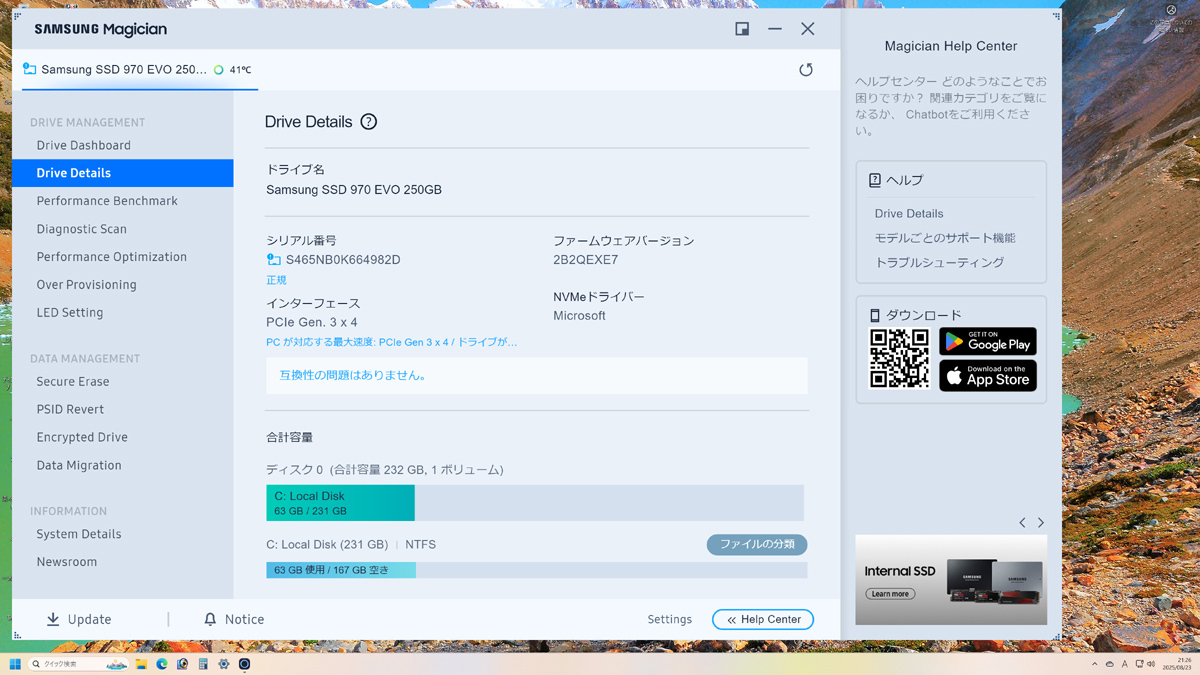Click the 正規 genuine link

point(276,280)
